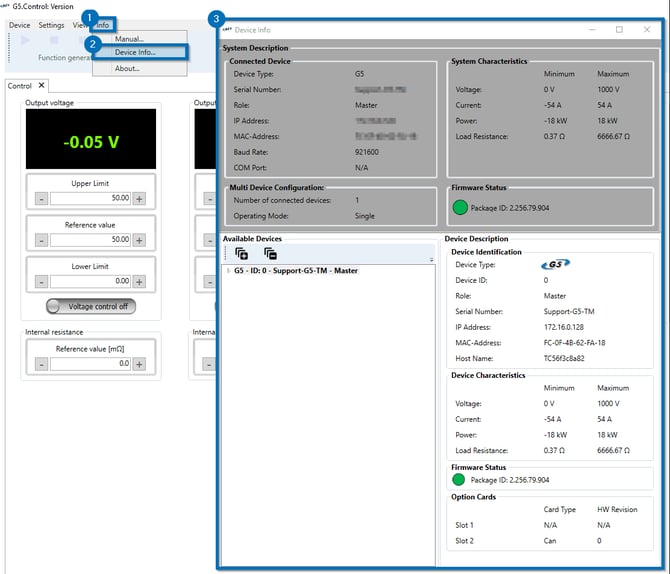Click the internal resistance mΩ field
Image resolution: width=670 pixels, height=574 pixels.
click(x=90, y=364)
